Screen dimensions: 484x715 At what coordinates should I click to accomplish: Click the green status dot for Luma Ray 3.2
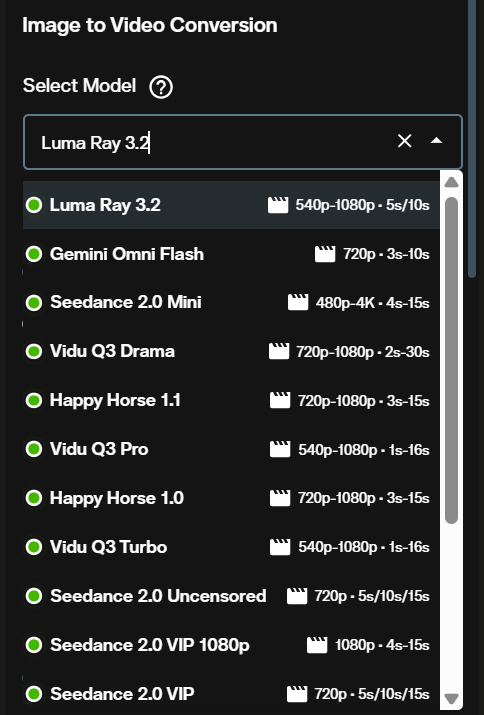pyautogui.click(x=34, y=205)
